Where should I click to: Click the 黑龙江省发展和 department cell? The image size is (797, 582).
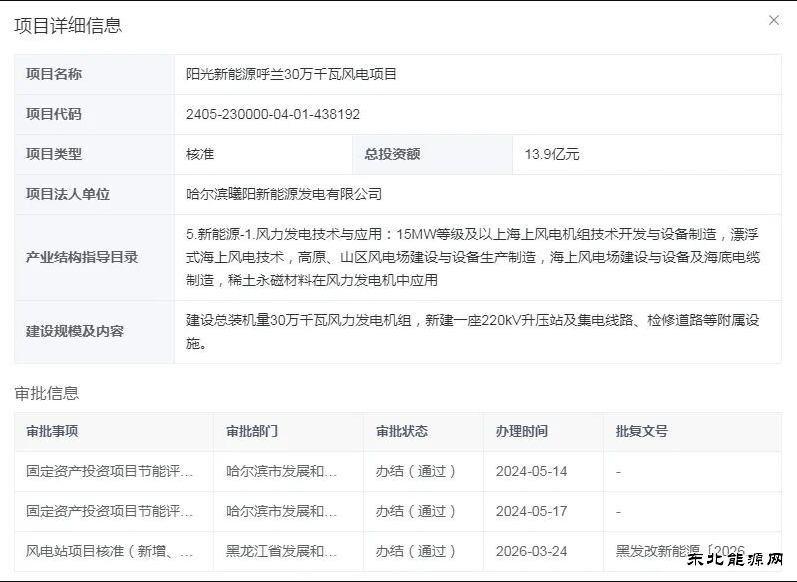(282, 551)
